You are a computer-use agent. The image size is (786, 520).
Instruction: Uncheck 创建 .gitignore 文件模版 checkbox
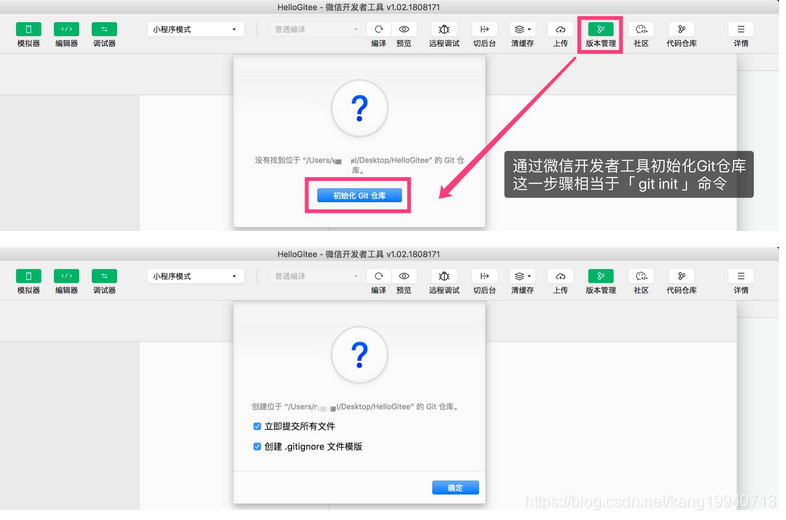click(x=257, y=446)
